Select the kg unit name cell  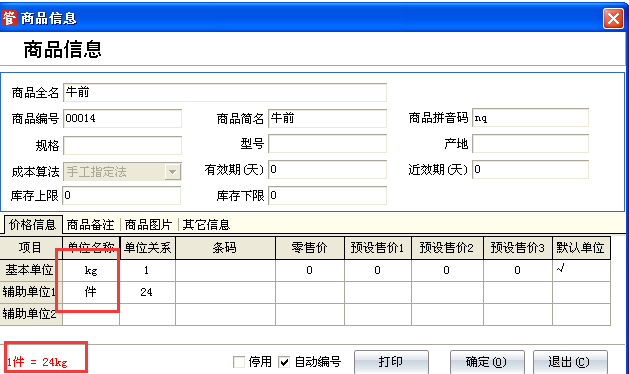point(91,270)
